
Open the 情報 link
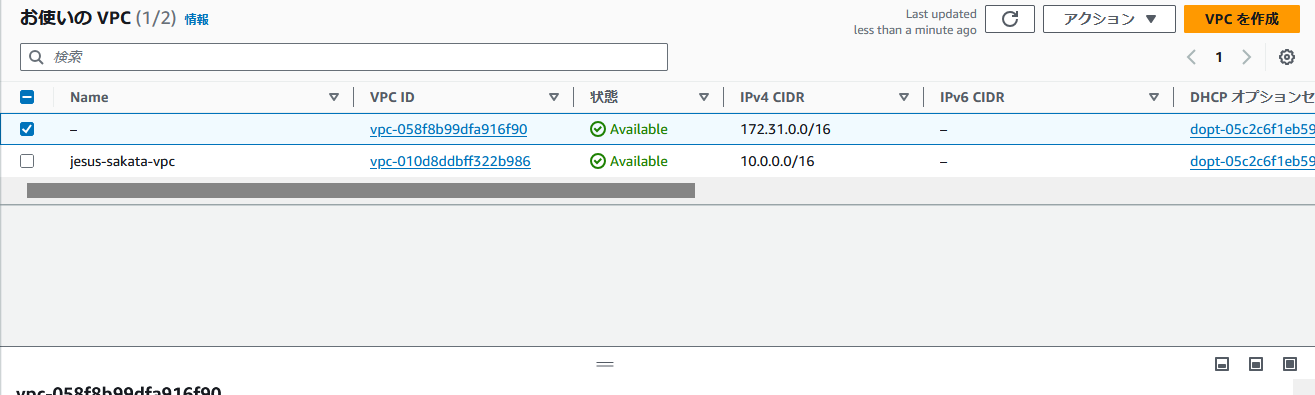[197, 19]
